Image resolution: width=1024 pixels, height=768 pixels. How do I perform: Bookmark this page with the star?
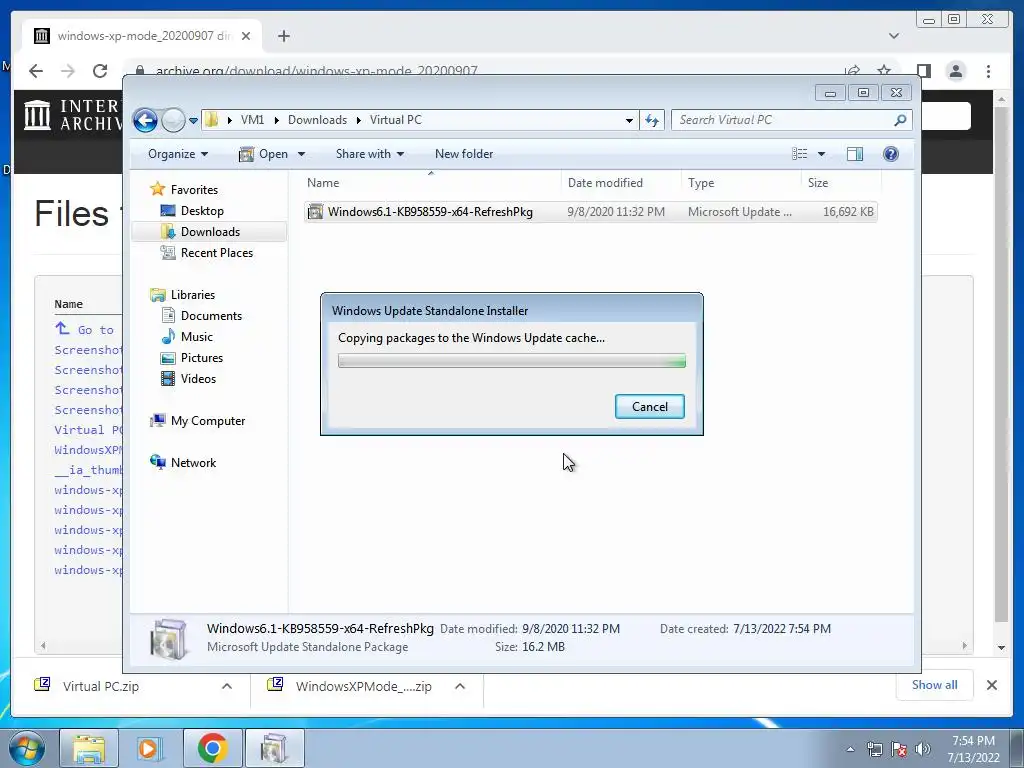click(884, 71)
